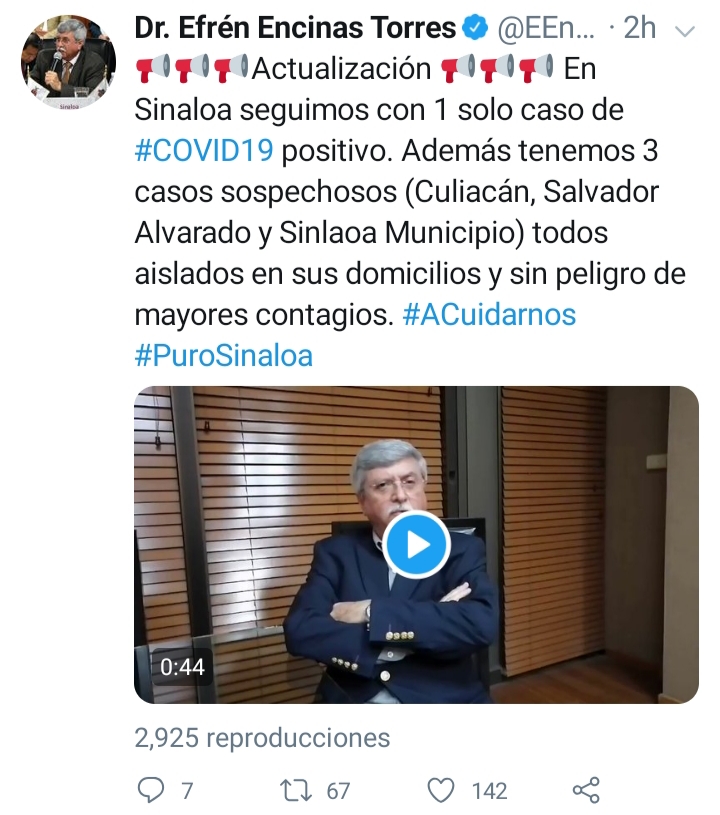The height and width of the screenshot is (815, 720).
Task: Click the 67 retweets count
Action: click(x=338, y=791)
